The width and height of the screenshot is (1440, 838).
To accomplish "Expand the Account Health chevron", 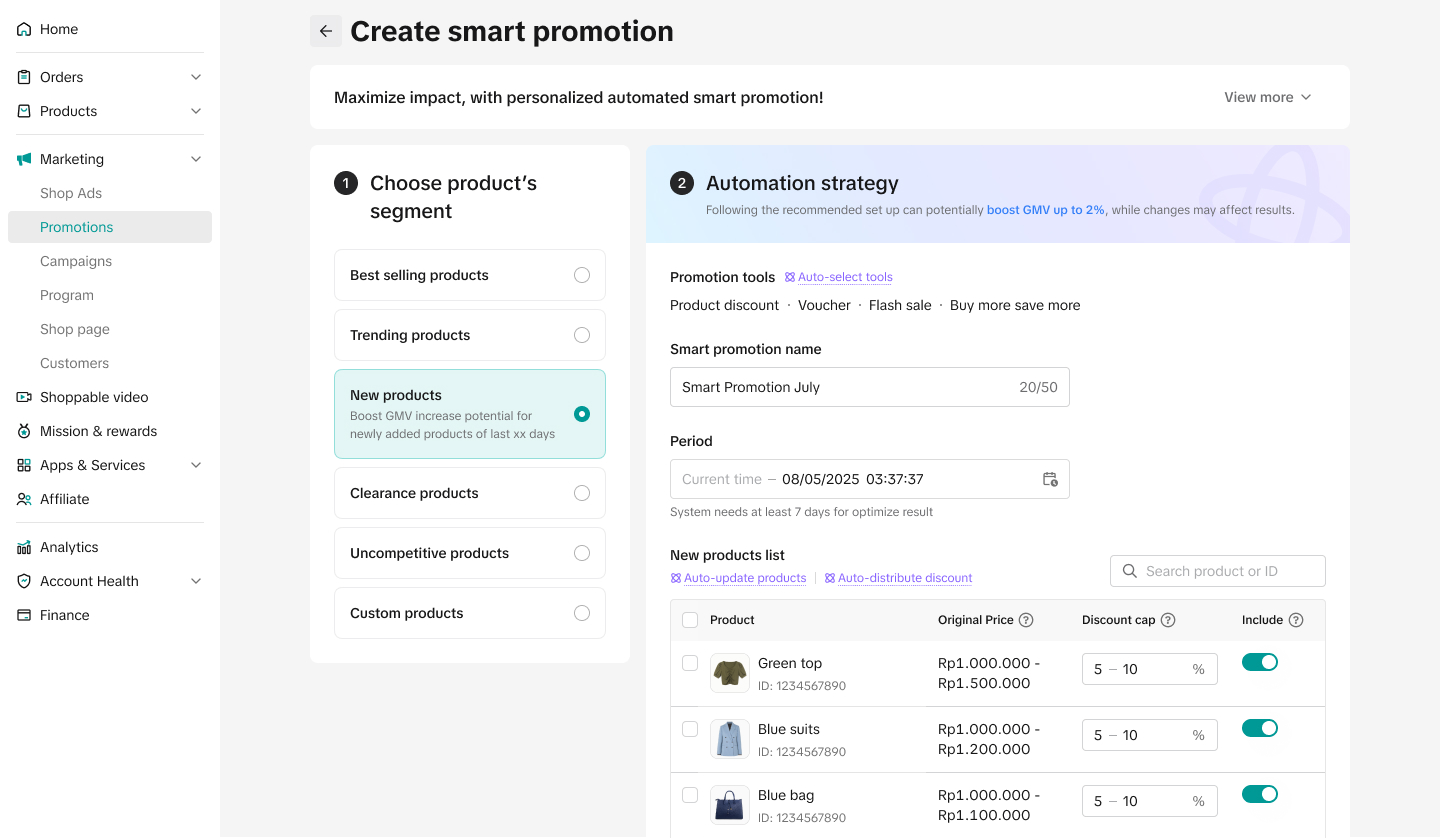I will [196, 581].
